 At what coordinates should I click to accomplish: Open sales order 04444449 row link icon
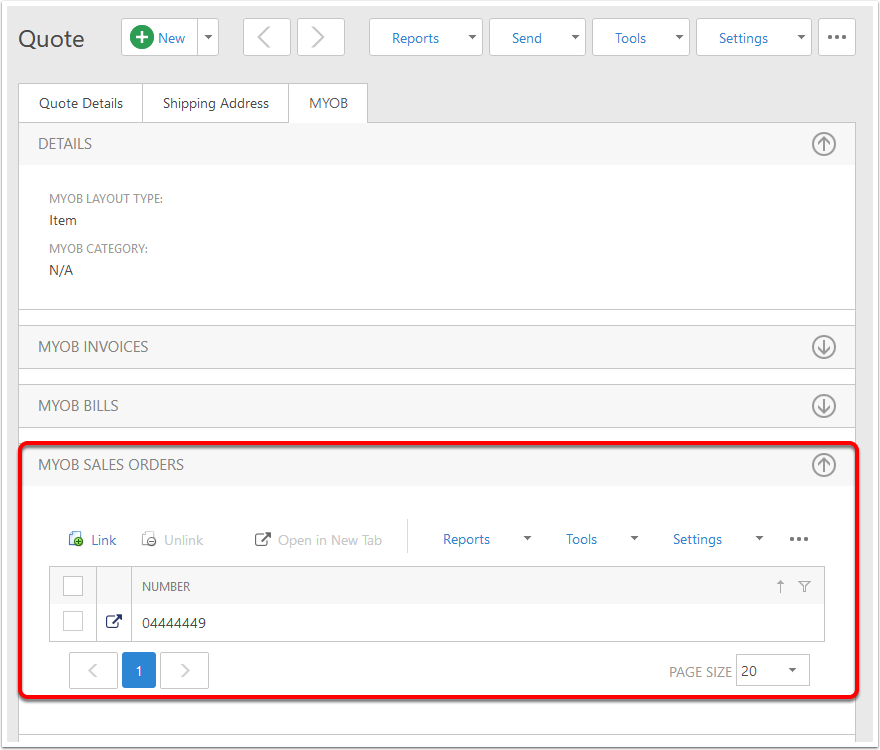coord(114,622)
